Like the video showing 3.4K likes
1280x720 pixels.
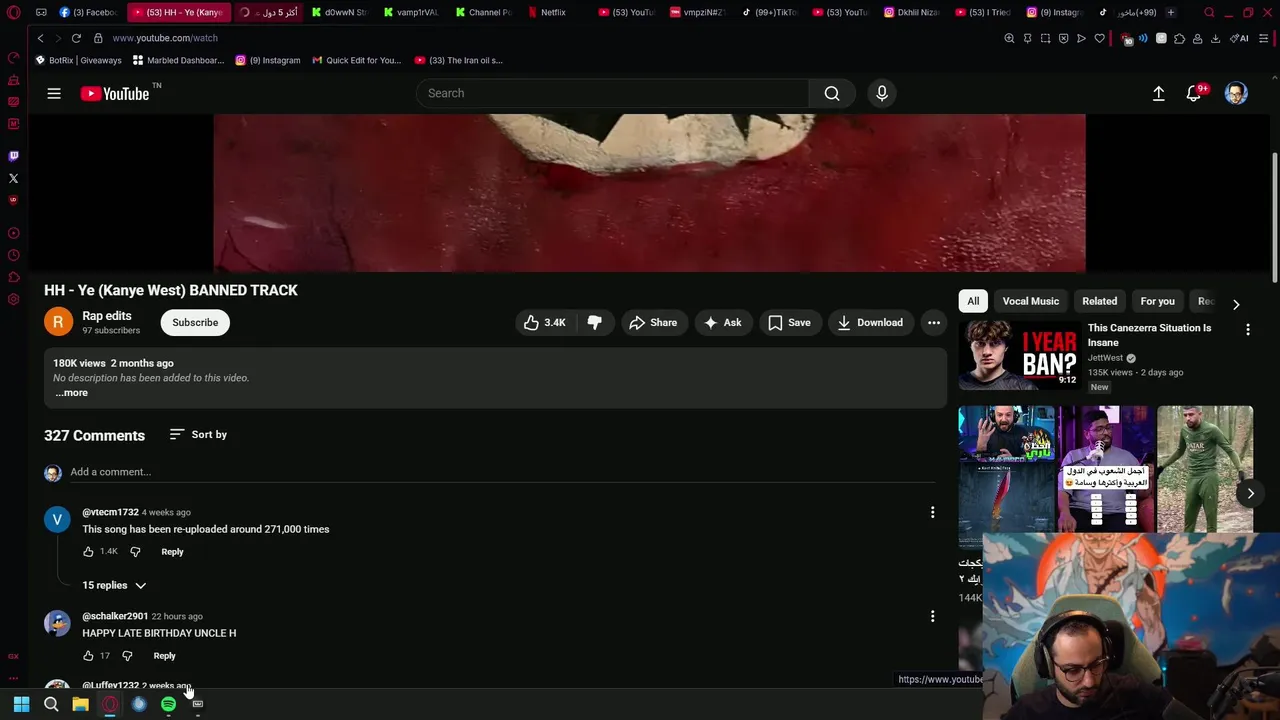(x=545, y=322)
